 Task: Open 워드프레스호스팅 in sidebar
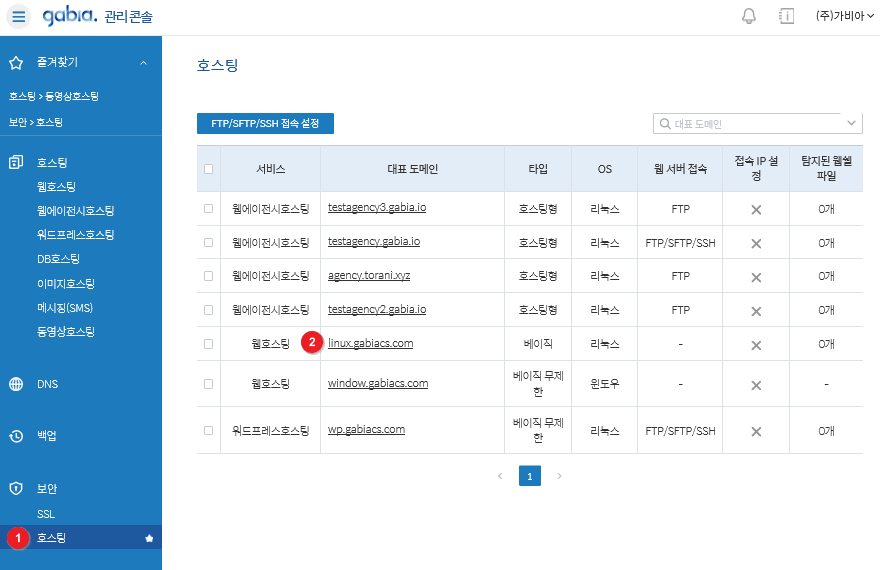(75, 235)
